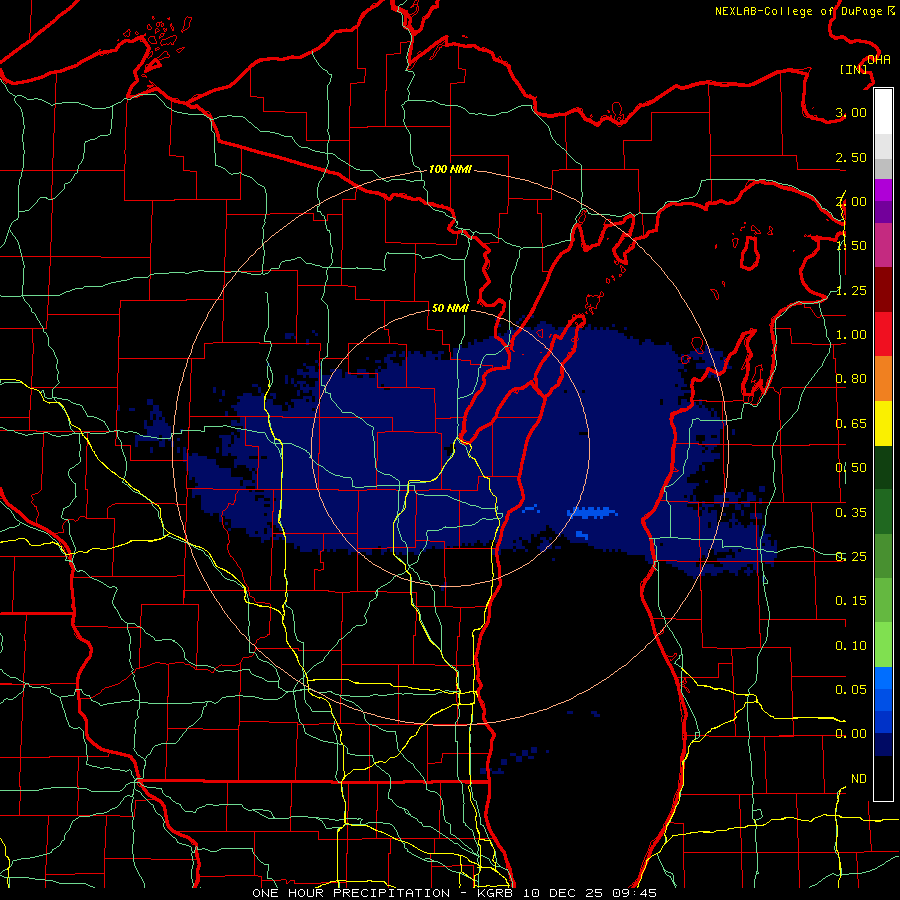Click the 0.05 legend value
Viewport: 900px width, 900px height.
coord(851,689)
